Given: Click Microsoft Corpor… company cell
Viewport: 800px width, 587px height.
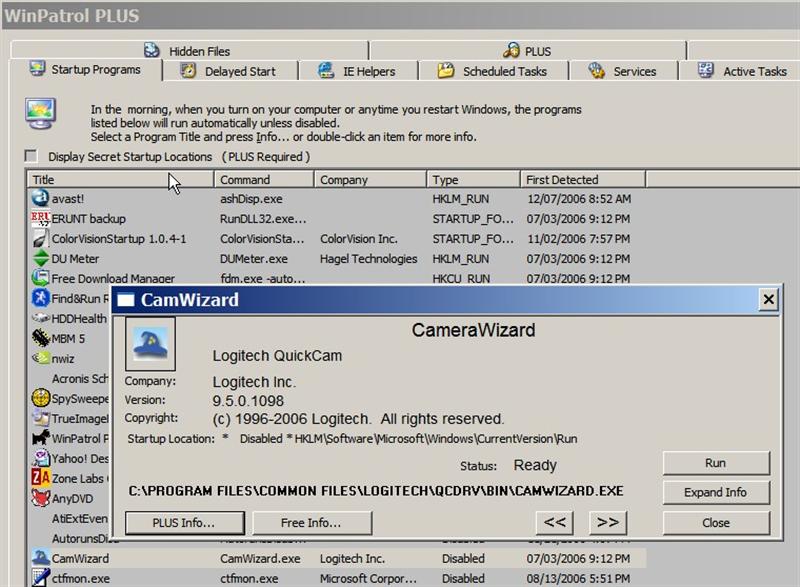Looking at the screenshot, I should click(368, 578).
